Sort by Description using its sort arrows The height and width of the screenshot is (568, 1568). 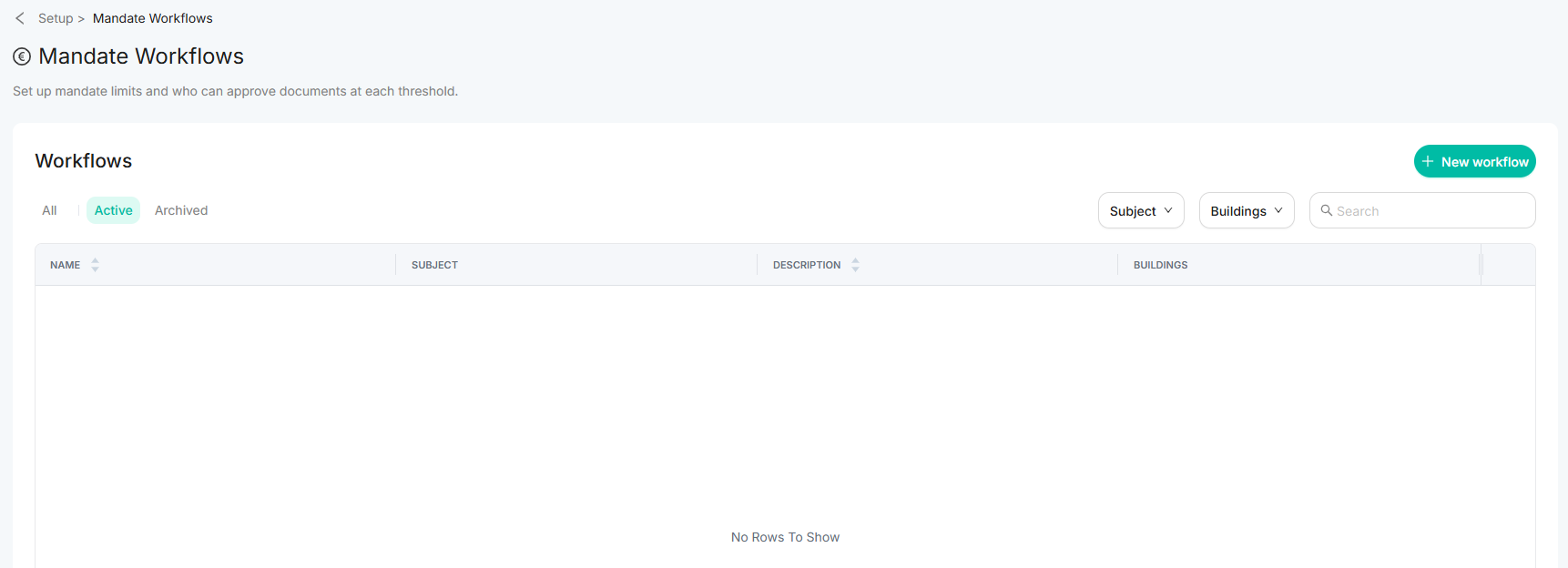tap(855, 265)
